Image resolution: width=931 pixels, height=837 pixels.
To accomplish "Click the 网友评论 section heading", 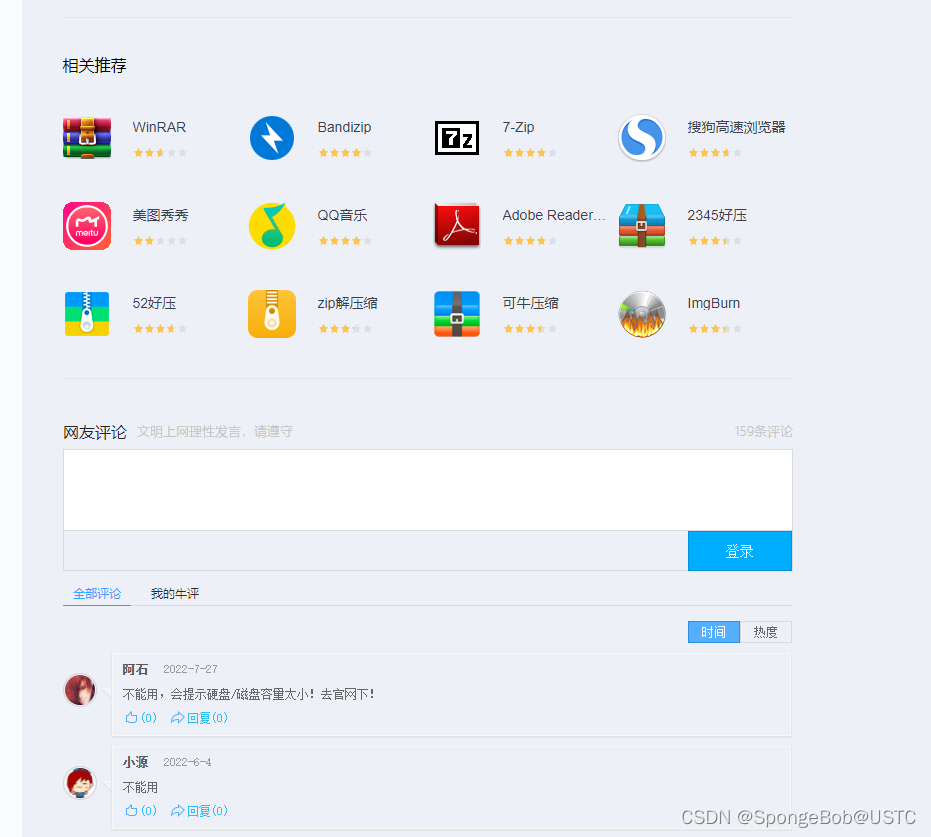I will [x=95, y=432].
